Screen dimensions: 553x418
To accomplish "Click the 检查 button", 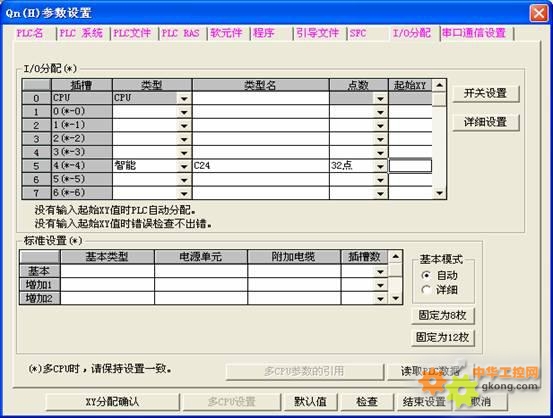I will 367,402.
